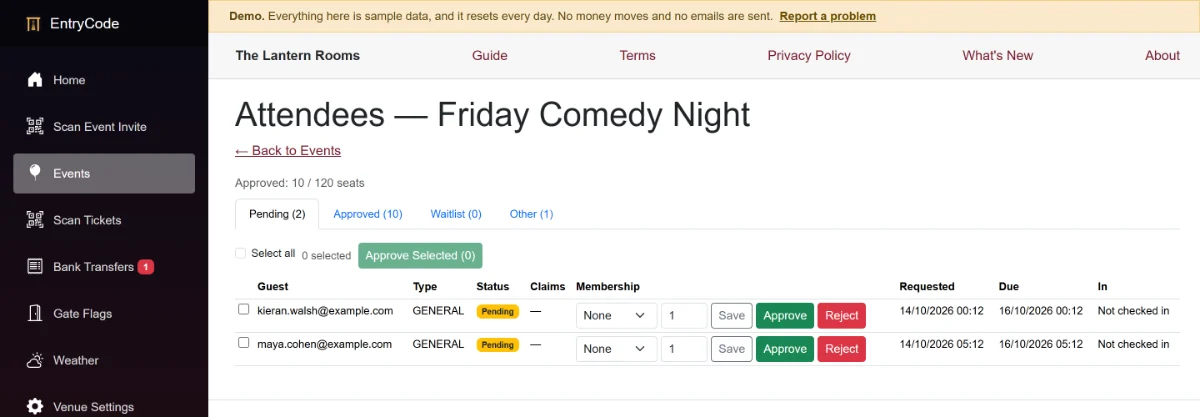Toggle the Select all checkbox

point(240,254)
